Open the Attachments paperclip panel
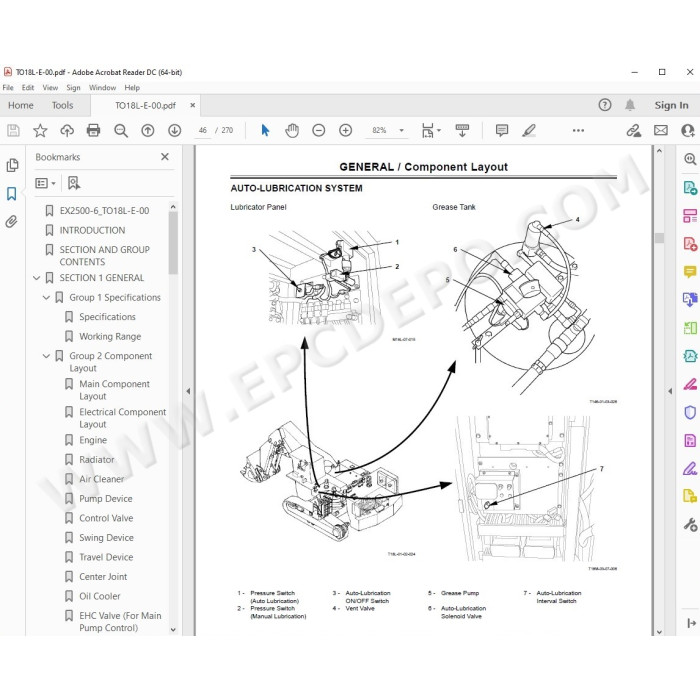This screenshot has width=700, height=700. point(12,221)
